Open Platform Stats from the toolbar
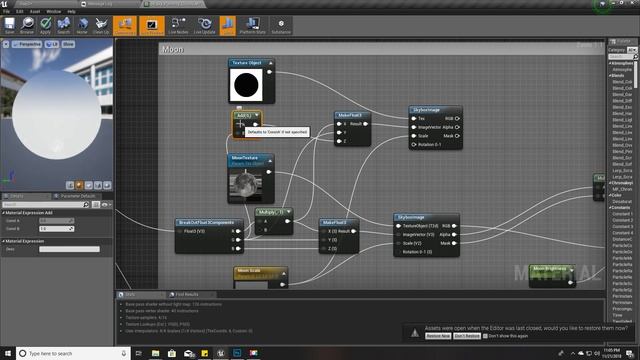The width and height of the screenshot is (640, 360). pos(252,25)
